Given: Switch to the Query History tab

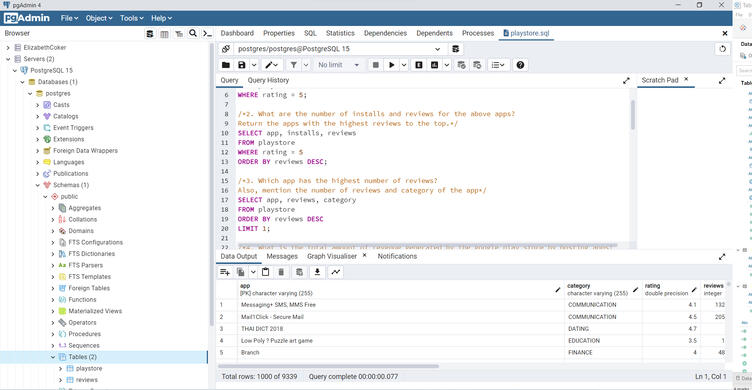Looking at the screenshot, I should tap(268, 80).
